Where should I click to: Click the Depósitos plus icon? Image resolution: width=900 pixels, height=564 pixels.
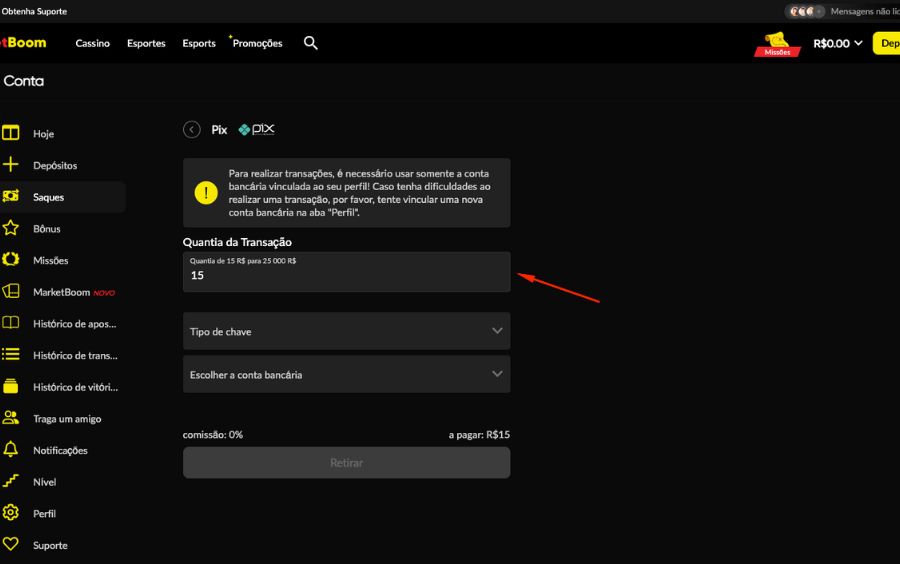(x=11, y=165)
